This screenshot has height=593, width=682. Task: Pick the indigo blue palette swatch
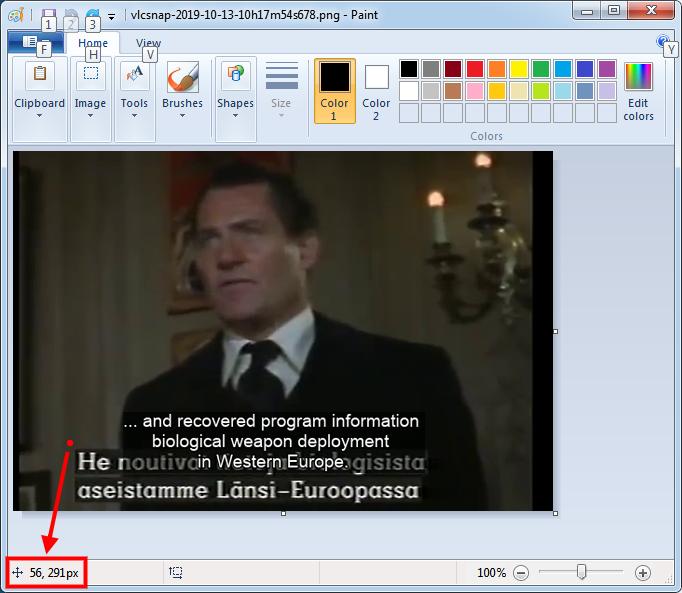point(585,69)
